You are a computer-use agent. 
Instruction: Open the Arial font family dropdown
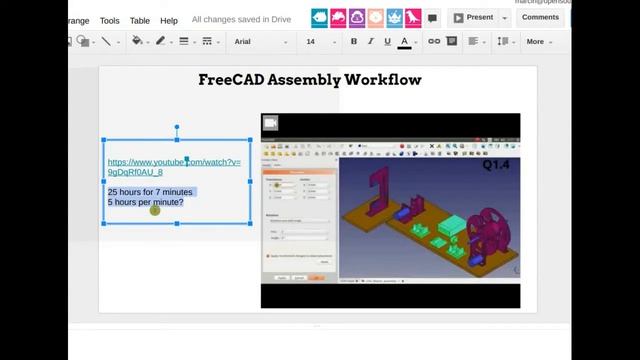pos(260,42)
